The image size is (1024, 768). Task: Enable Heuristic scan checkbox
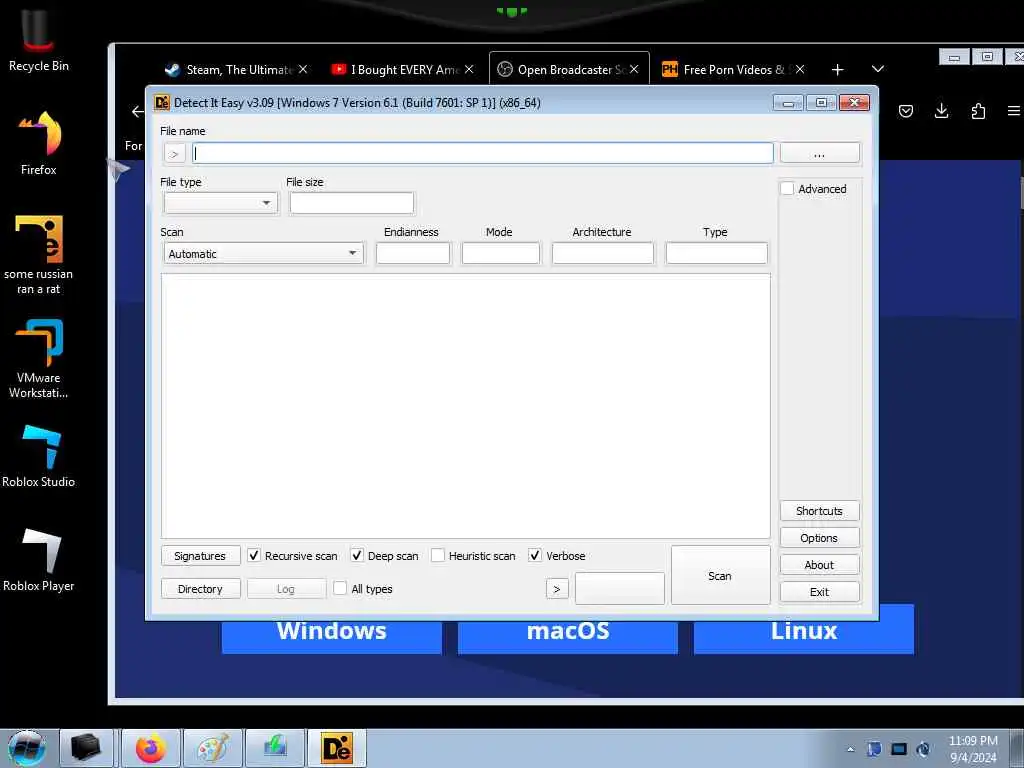[x=438, y=556]
